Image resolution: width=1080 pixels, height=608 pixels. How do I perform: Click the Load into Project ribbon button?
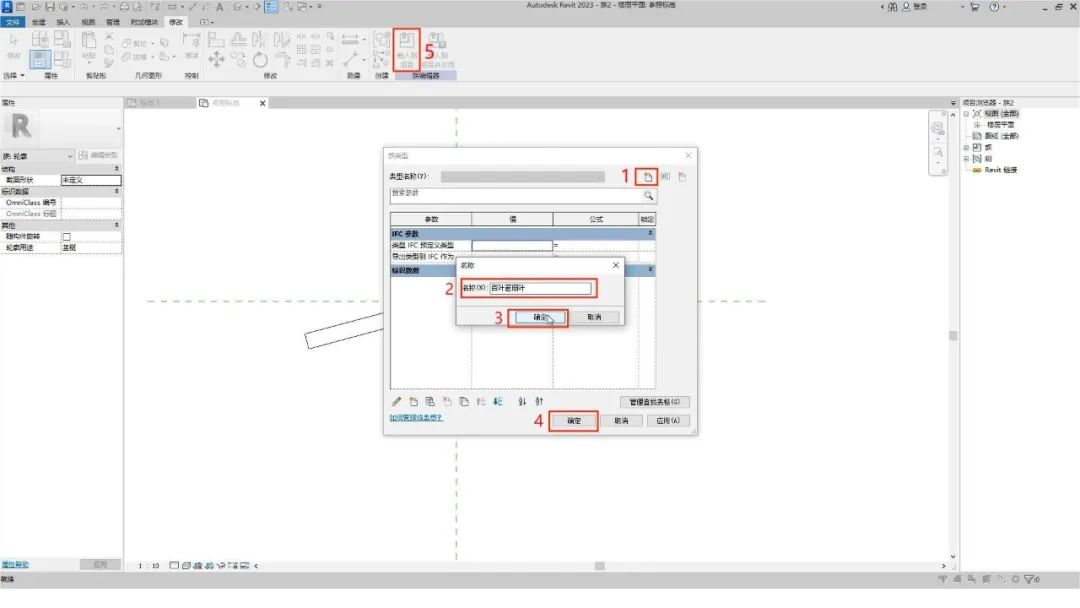(x=406, y=49)
